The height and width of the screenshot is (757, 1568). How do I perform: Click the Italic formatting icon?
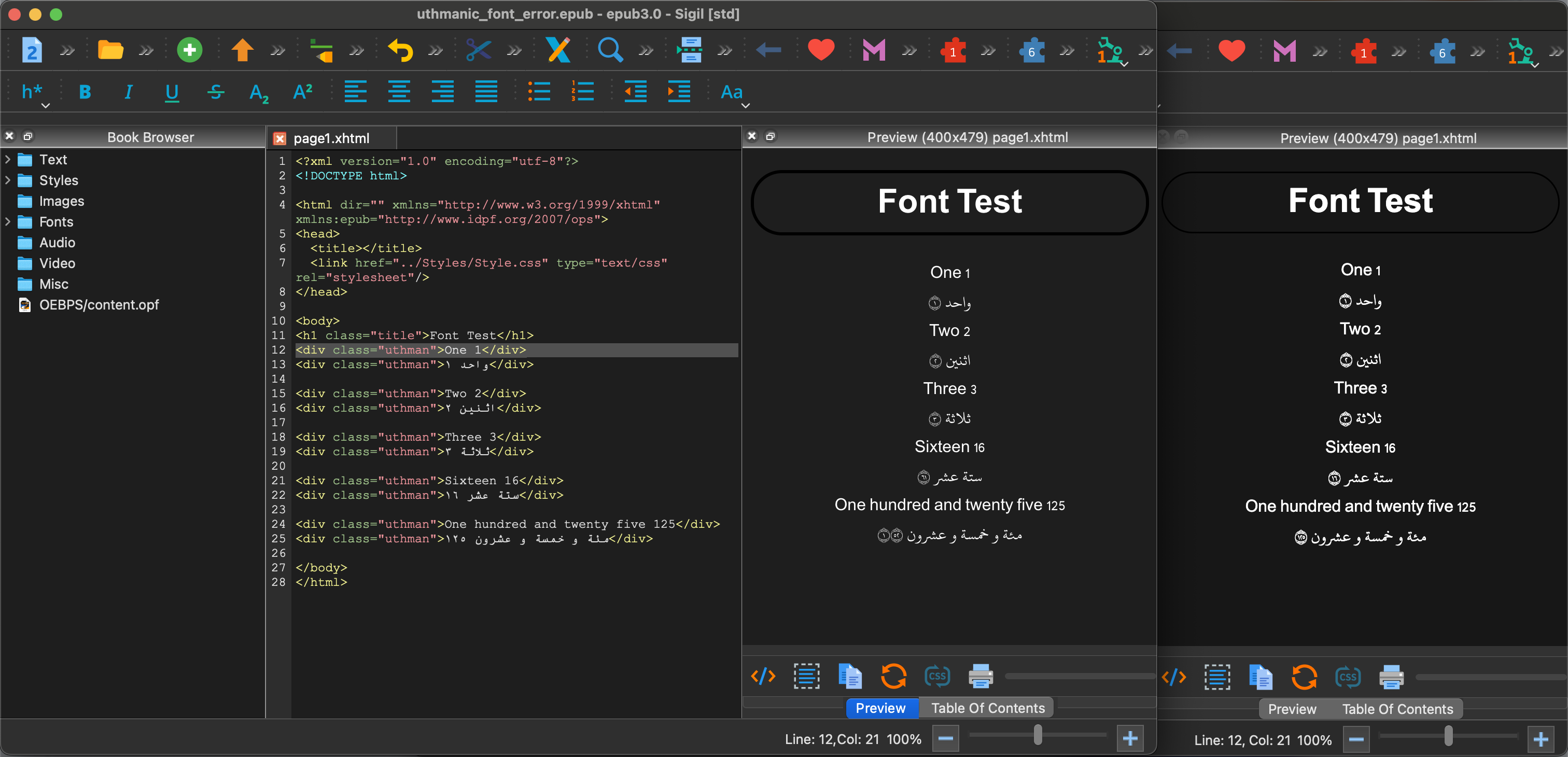coord(128,92)
